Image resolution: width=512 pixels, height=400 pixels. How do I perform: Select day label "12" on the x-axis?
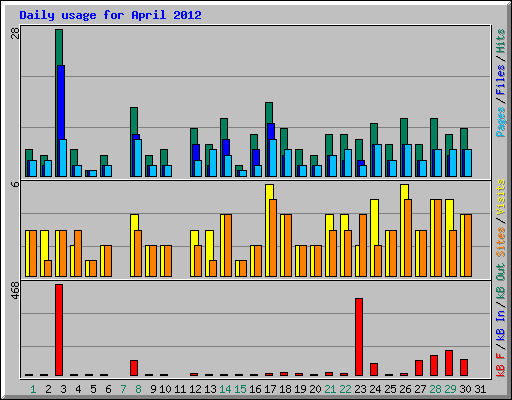pyautogui.click(x=195, y=389)
